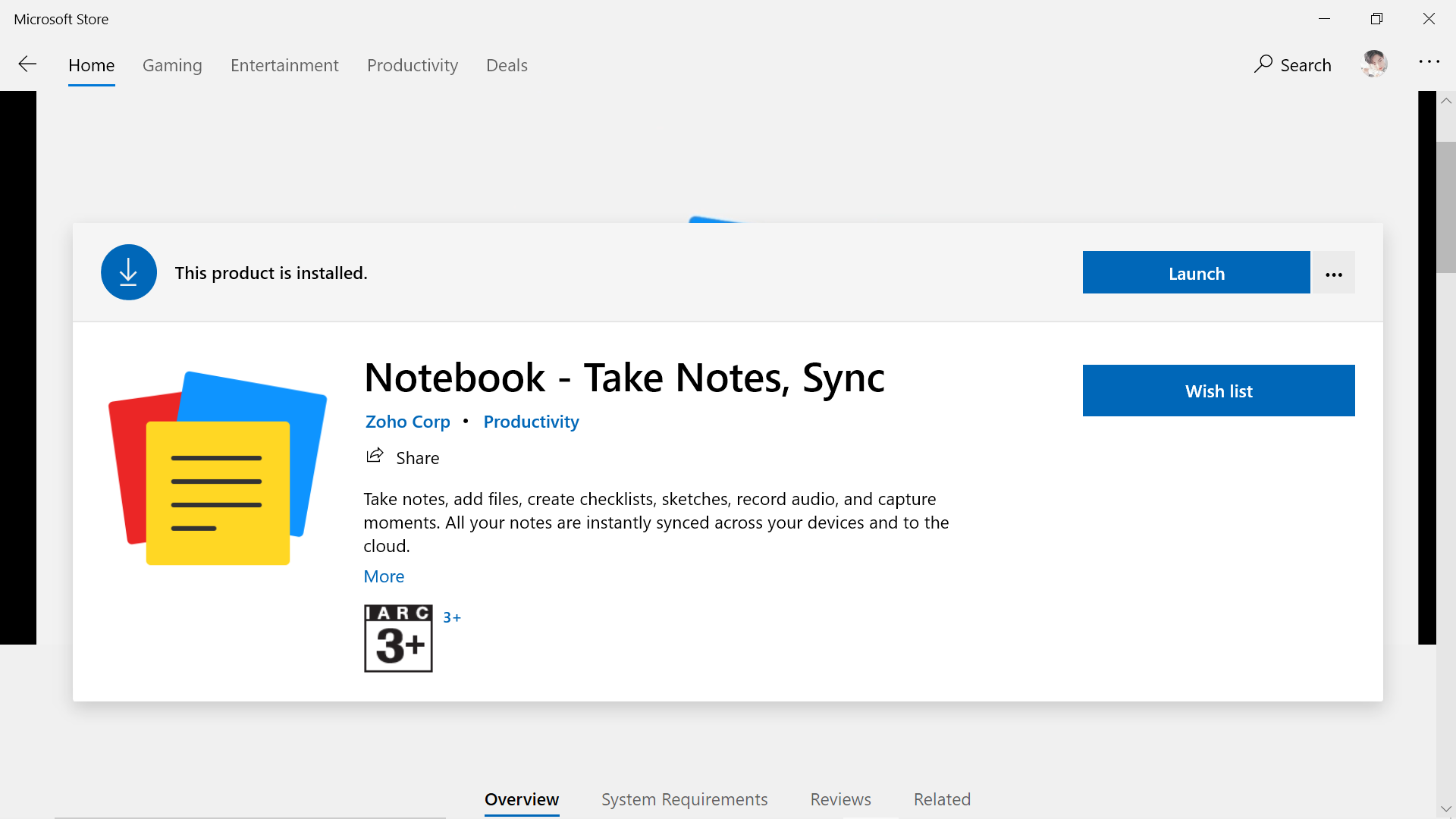Switch to the Gaming tab
Image resolution: width=1456 pixels, height=819 pixels.
[x=172, y=65]
